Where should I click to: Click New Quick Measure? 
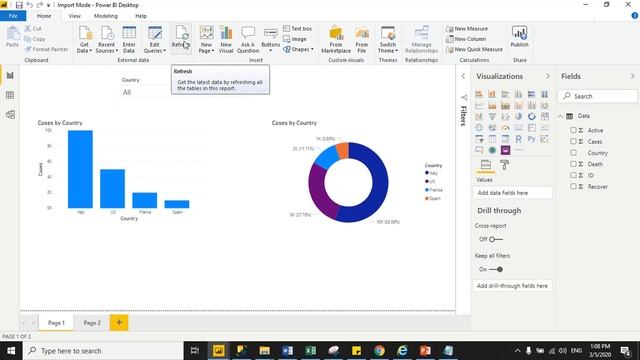pos(474,49)
